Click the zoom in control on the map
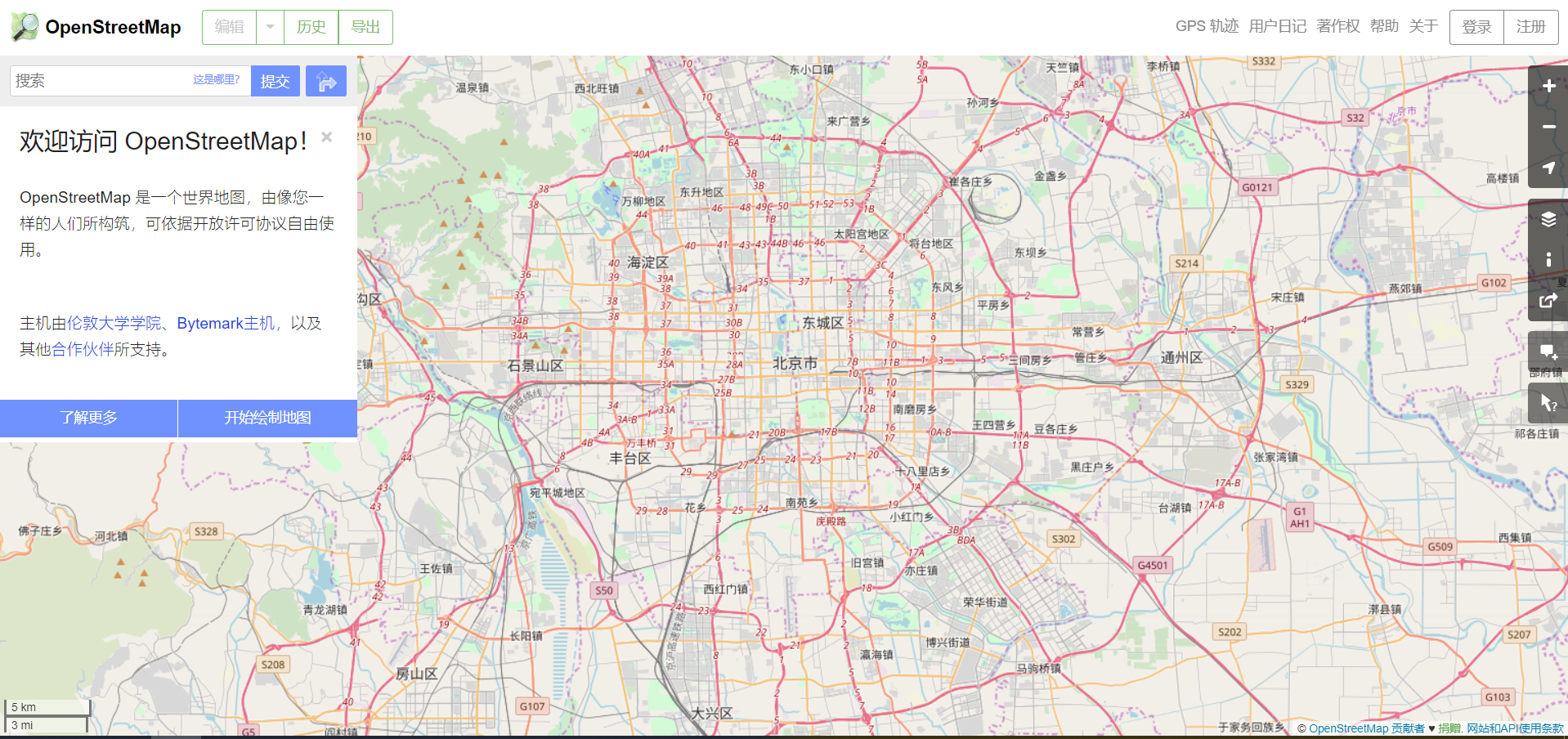 [x=1548, y=86]
